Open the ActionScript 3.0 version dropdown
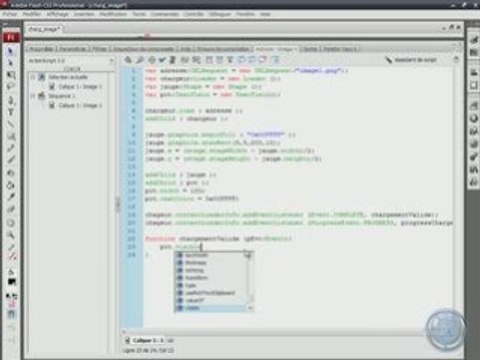The image size is (480, 360). click(x=71, y=61)
